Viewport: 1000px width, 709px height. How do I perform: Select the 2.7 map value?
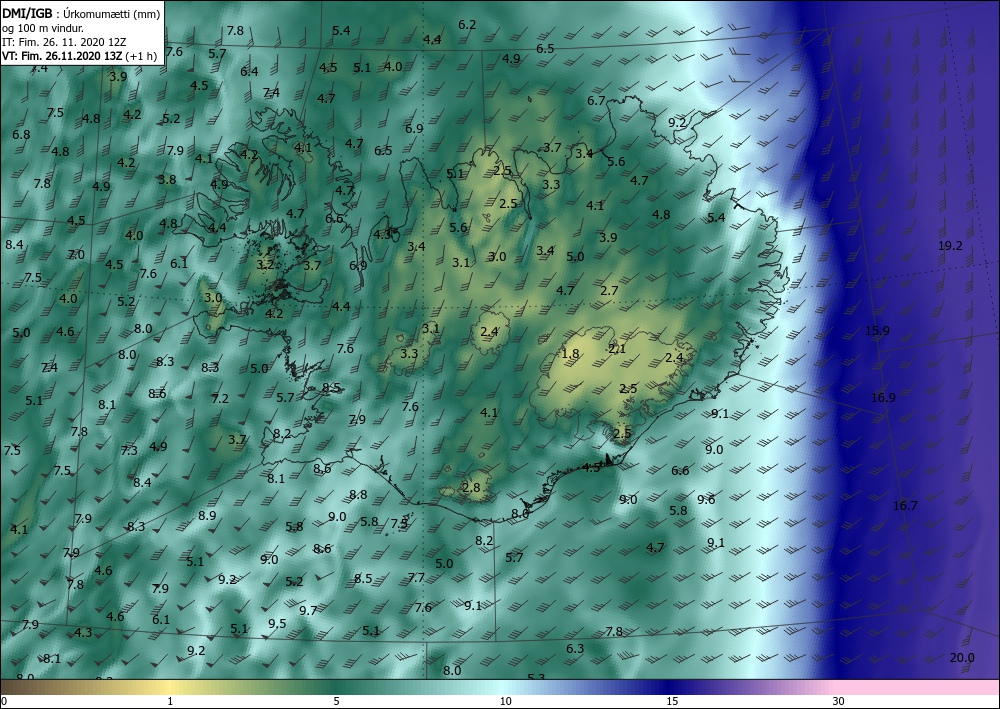[x=610, y=291]
